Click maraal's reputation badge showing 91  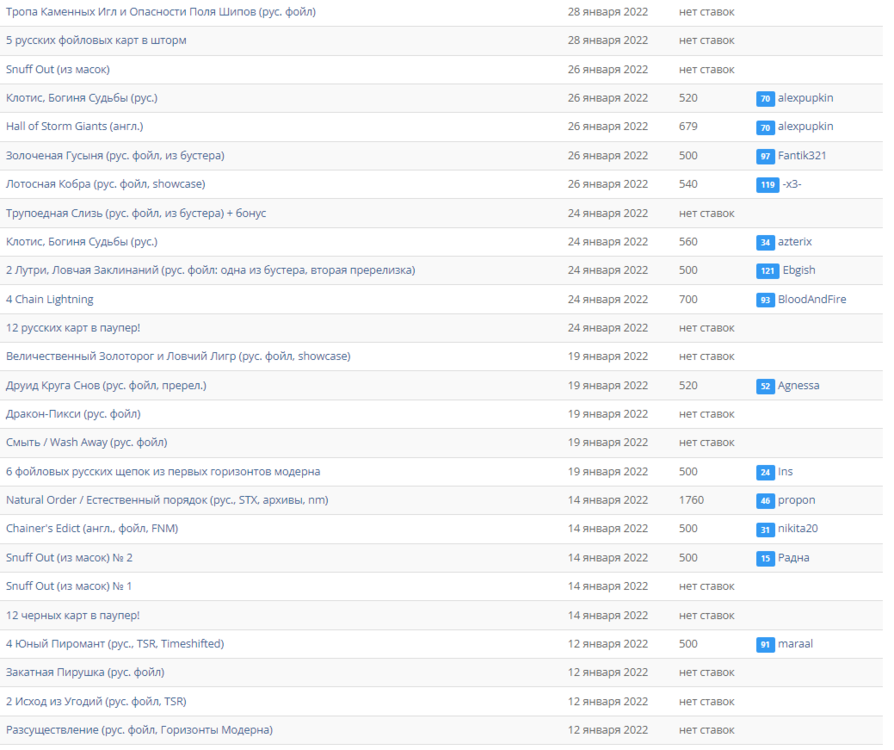[x=765, y=644]
